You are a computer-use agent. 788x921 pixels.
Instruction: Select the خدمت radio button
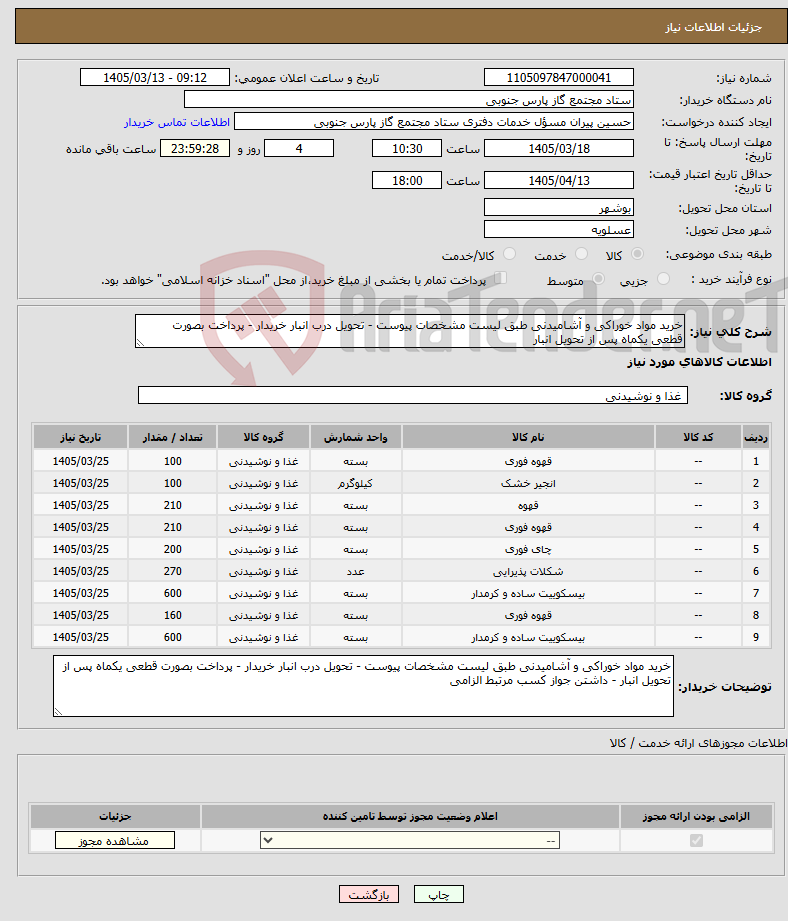581,254
